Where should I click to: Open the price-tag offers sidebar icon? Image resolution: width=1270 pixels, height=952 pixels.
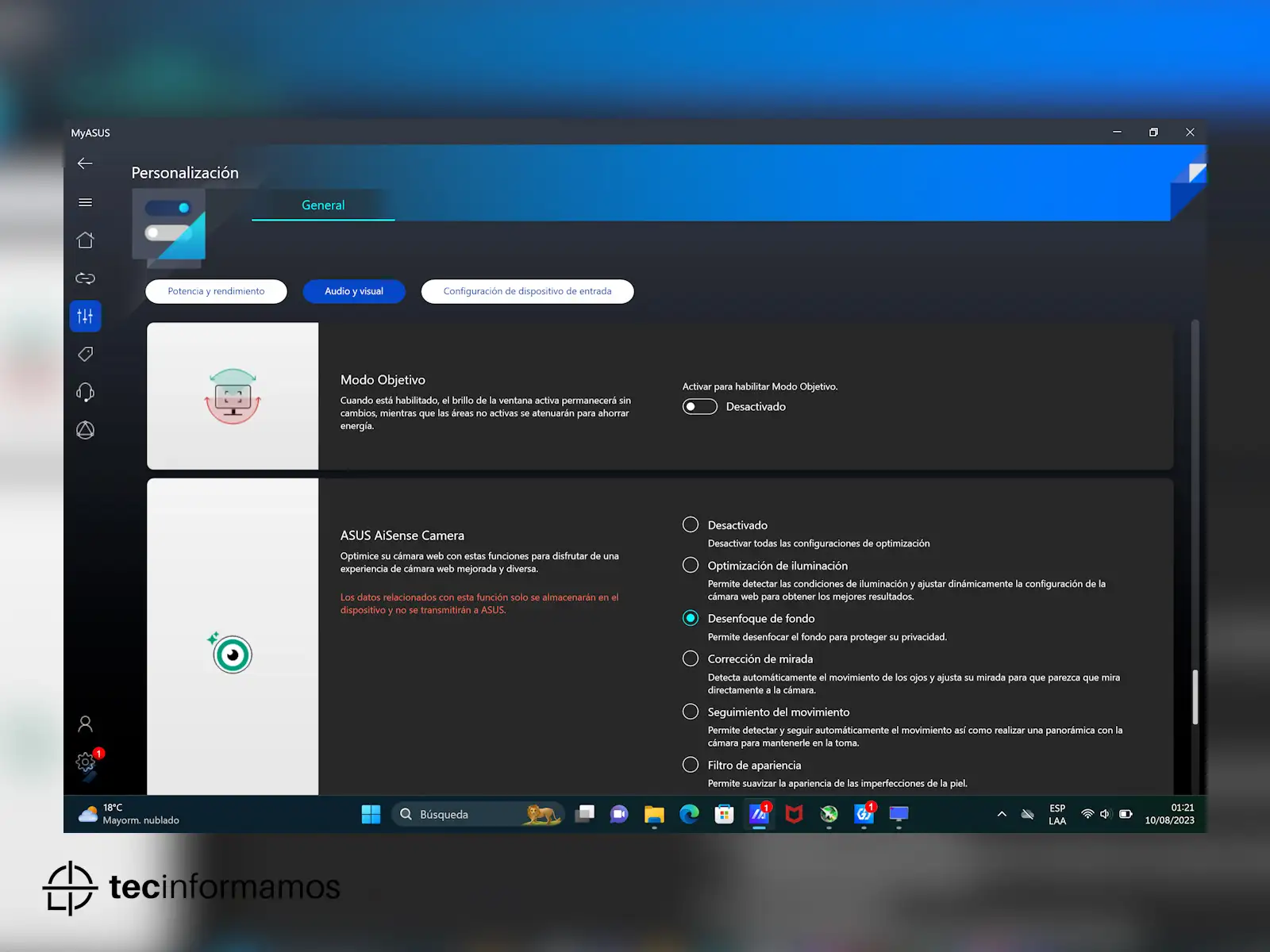[85, 354]
